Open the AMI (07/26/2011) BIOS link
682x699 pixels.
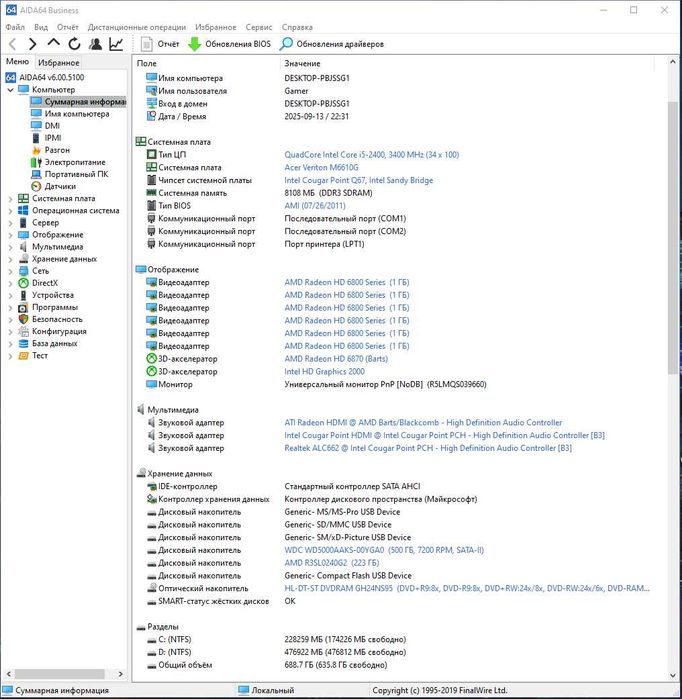click(315, 206)
